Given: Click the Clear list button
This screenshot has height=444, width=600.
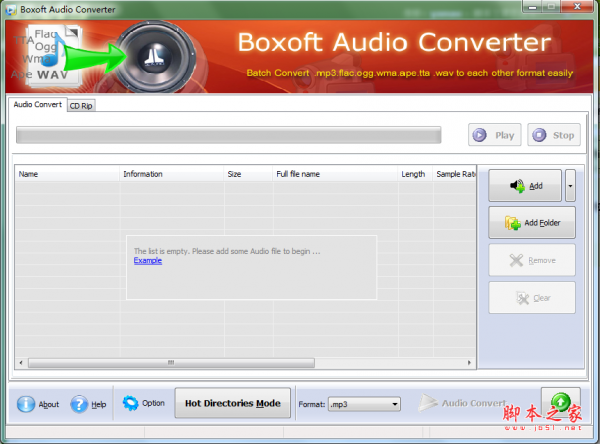Looking at the screenshot, I should pyautogui.click(x=532, y=298).
